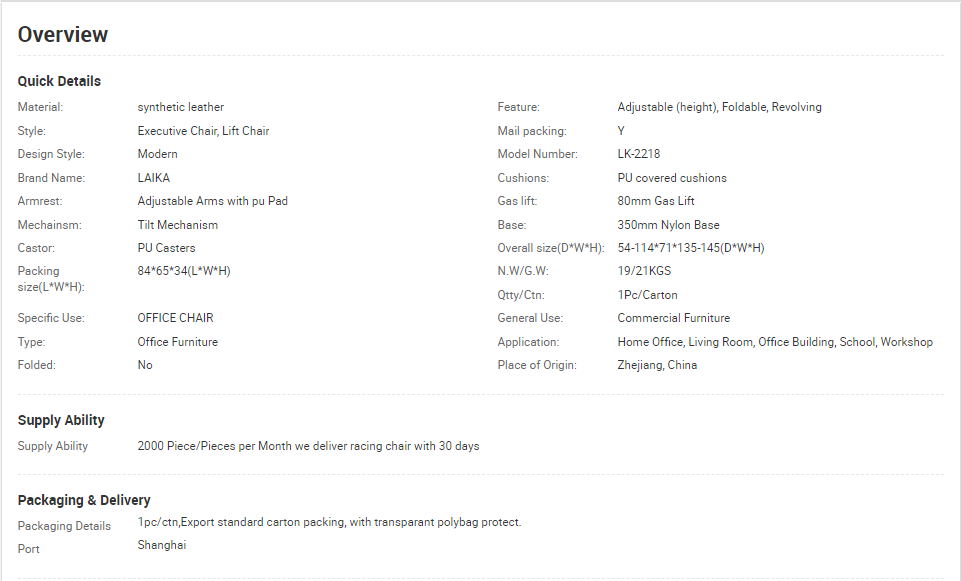Click the Packaging & Delivery heading
961x581 pixels.
tap(84, 500)
